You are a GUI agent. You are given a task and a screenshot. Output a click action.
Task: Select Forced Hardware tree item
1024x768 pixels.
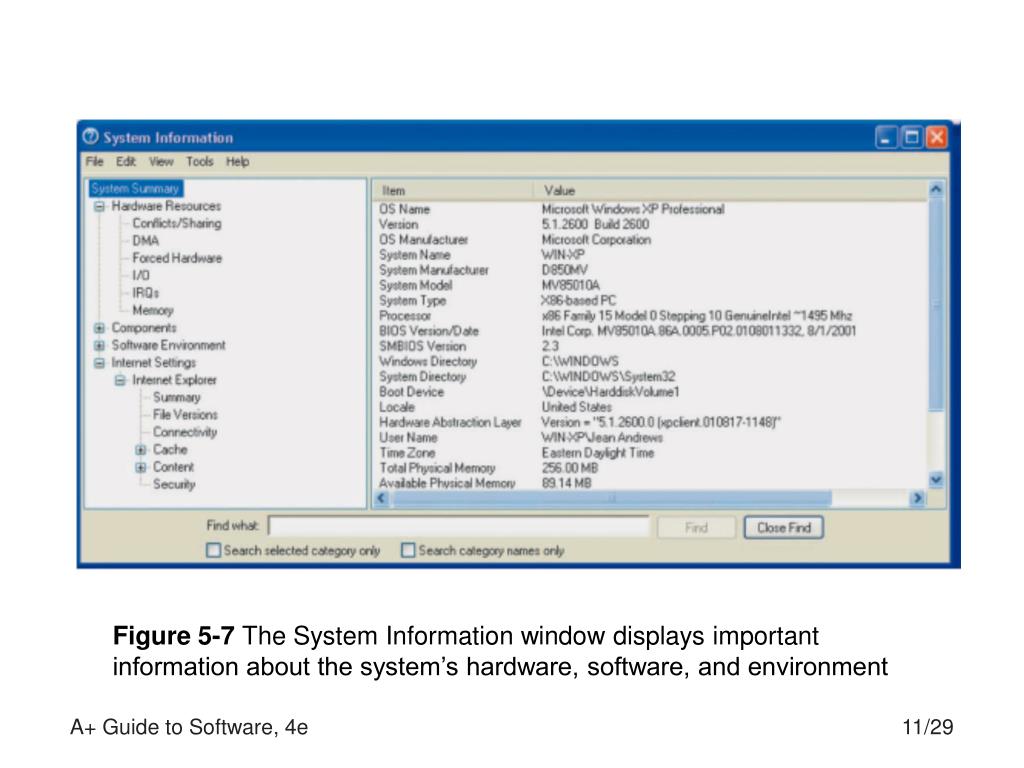177,258
